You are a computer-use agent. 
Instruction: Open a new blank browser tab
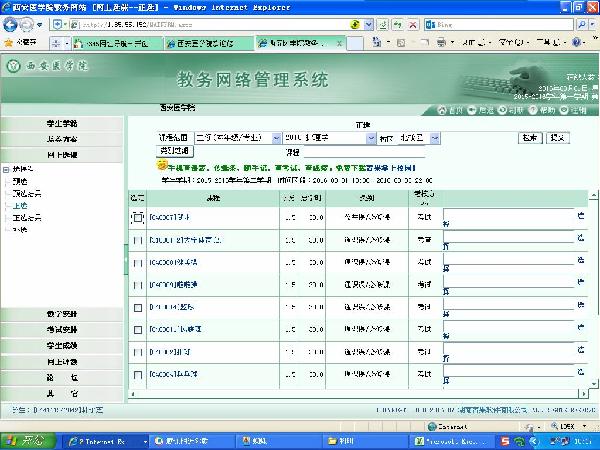(355, 43)
